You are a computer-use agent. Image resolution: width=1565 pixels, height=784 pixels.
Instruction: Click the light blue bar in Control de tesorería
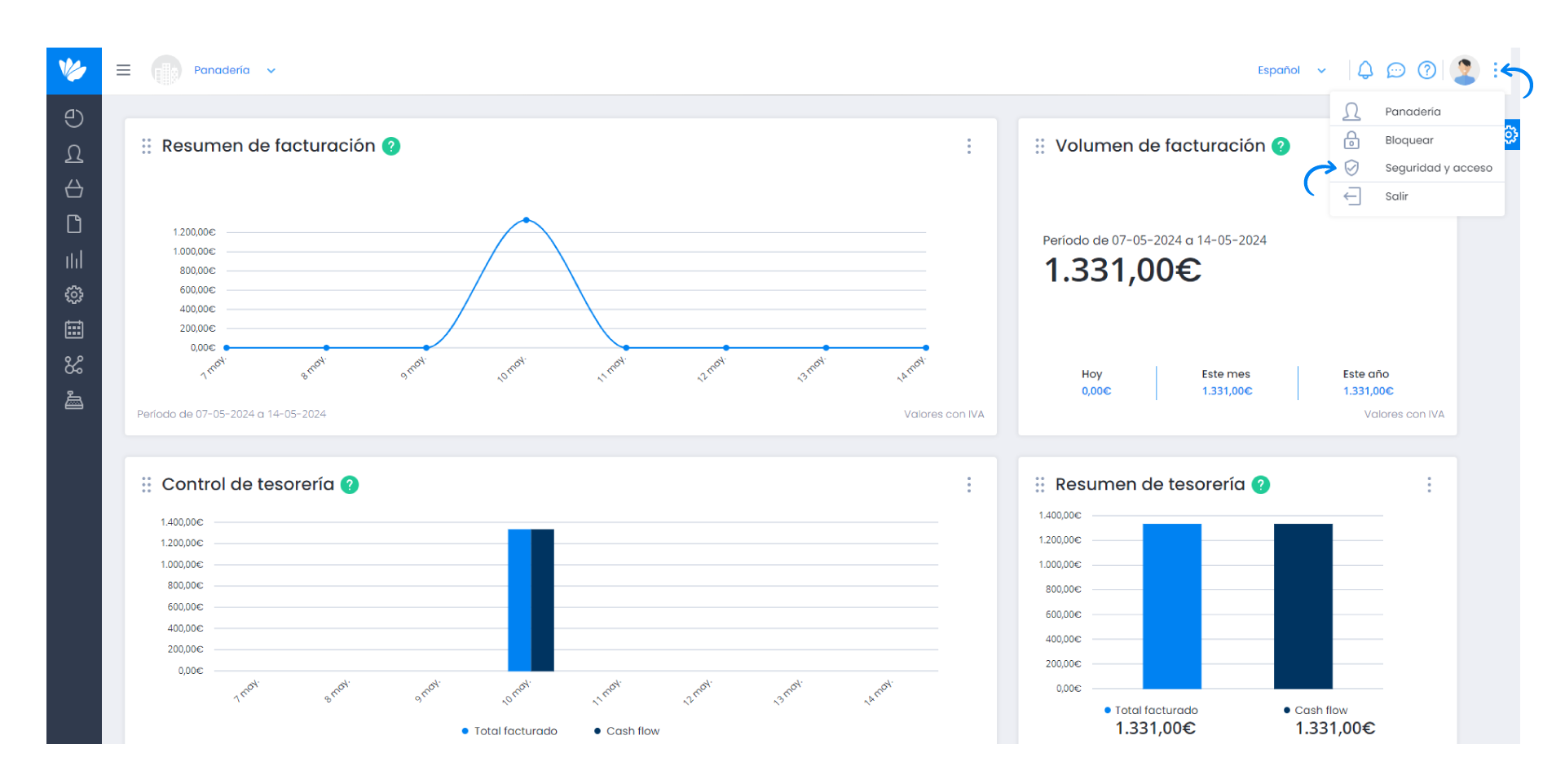coord(519,600)
